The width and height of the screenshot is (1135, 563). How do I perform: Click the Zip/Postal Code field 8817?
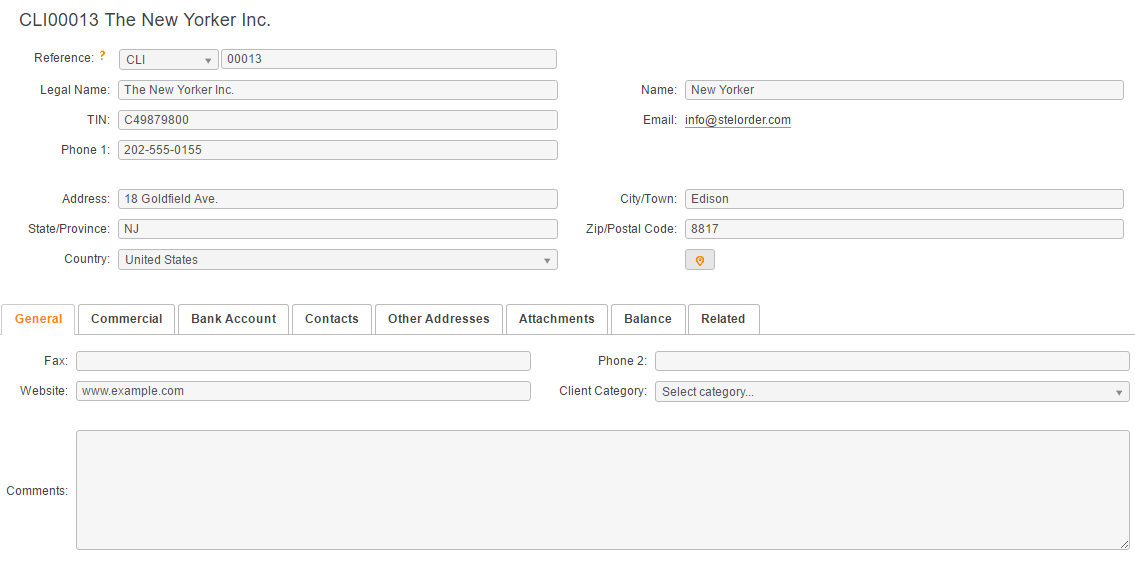904,229
